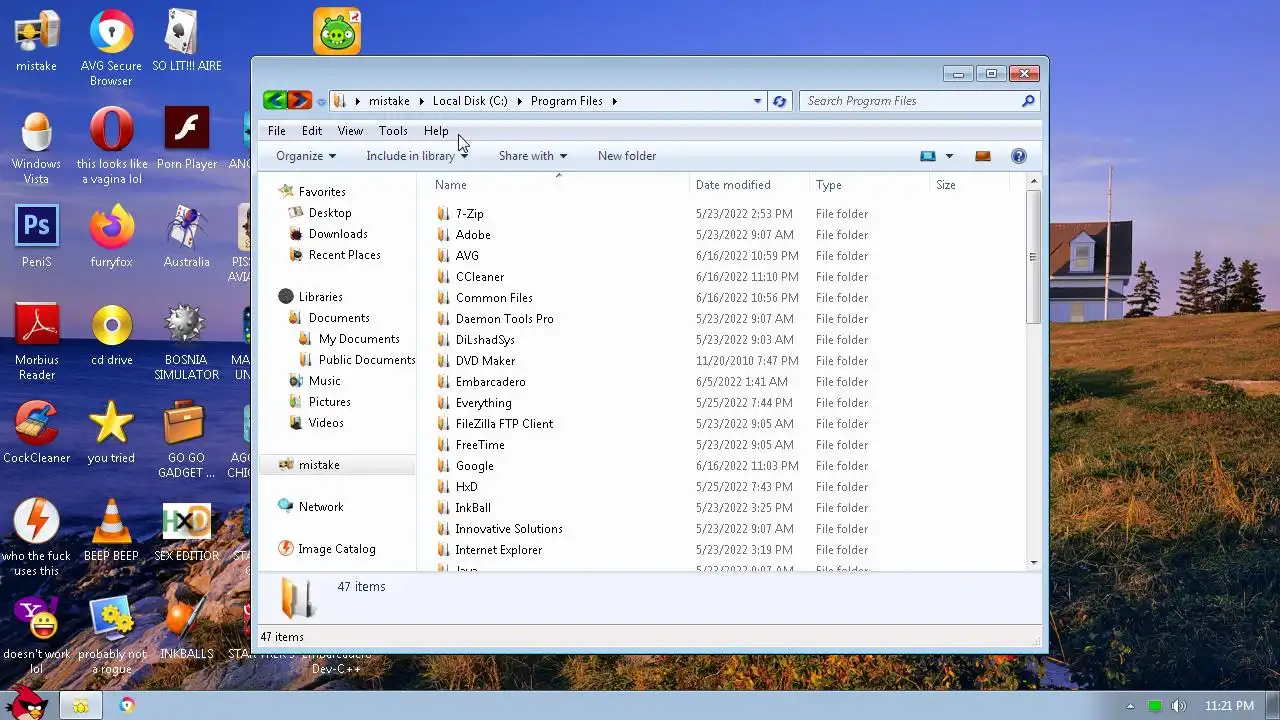Screen dimensions: 1280x720
Task: Click the volume speaker tray icon
Action: (1179, 706)
